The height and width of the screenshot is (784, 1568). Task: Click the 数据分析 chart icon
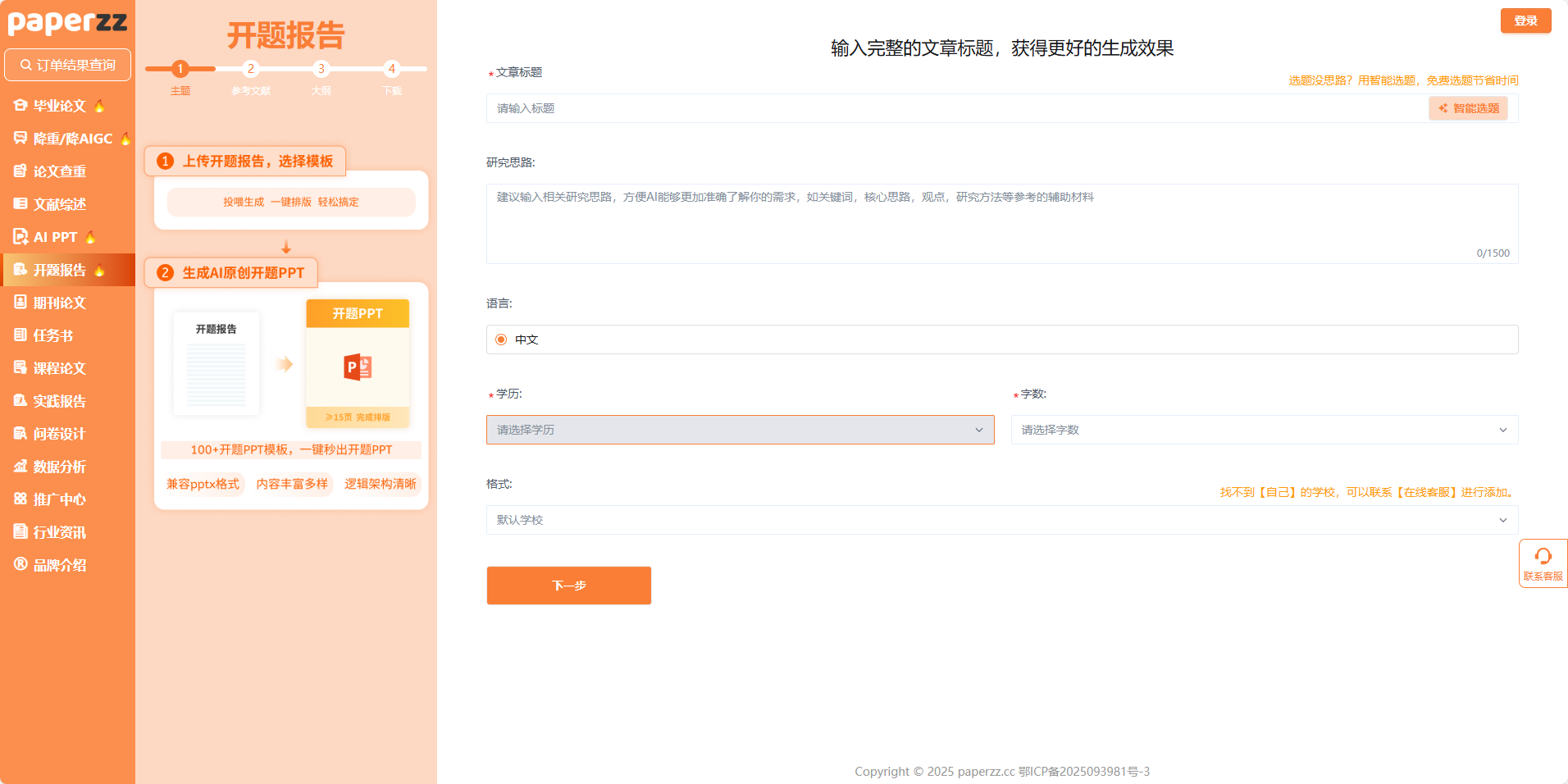[21, 467]
